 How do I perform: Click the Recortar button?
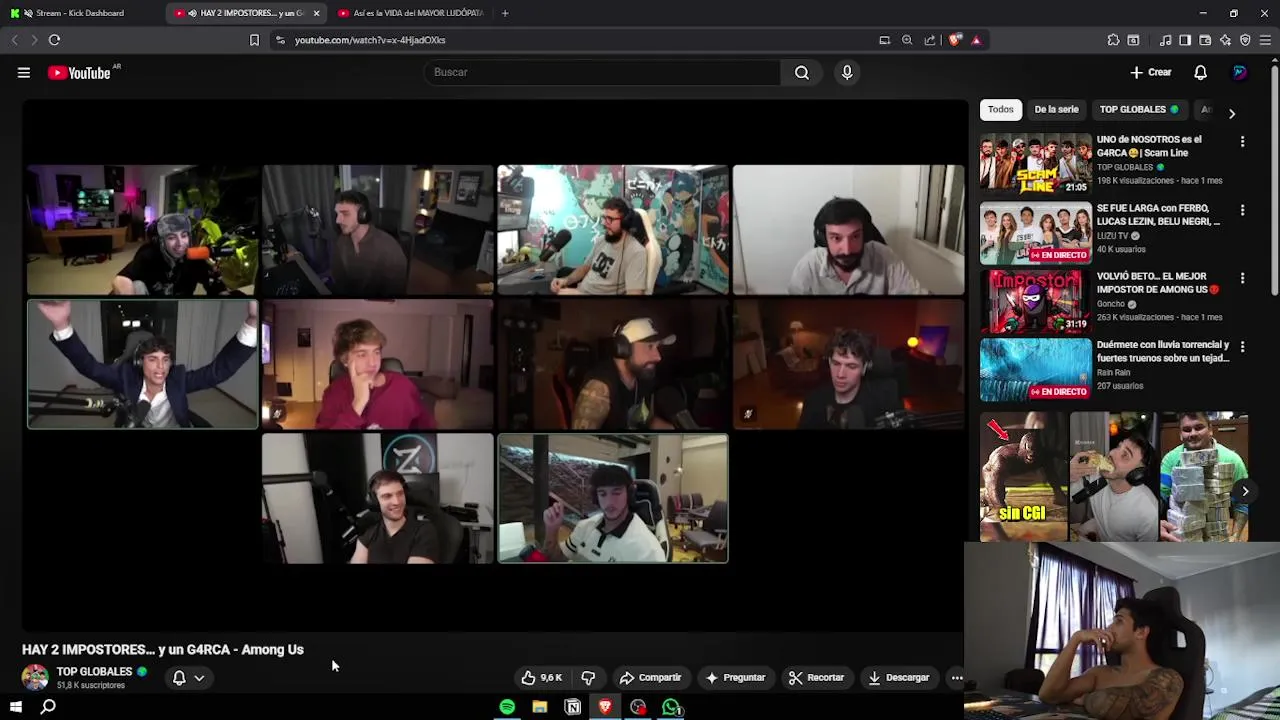pos(816,677)
